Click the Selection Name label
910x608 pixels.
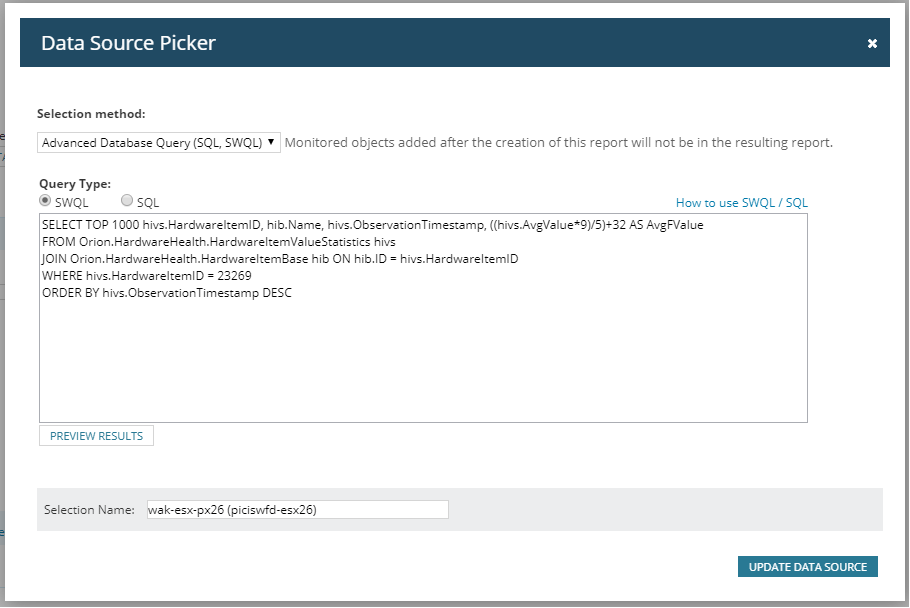(x=89, y=510)
